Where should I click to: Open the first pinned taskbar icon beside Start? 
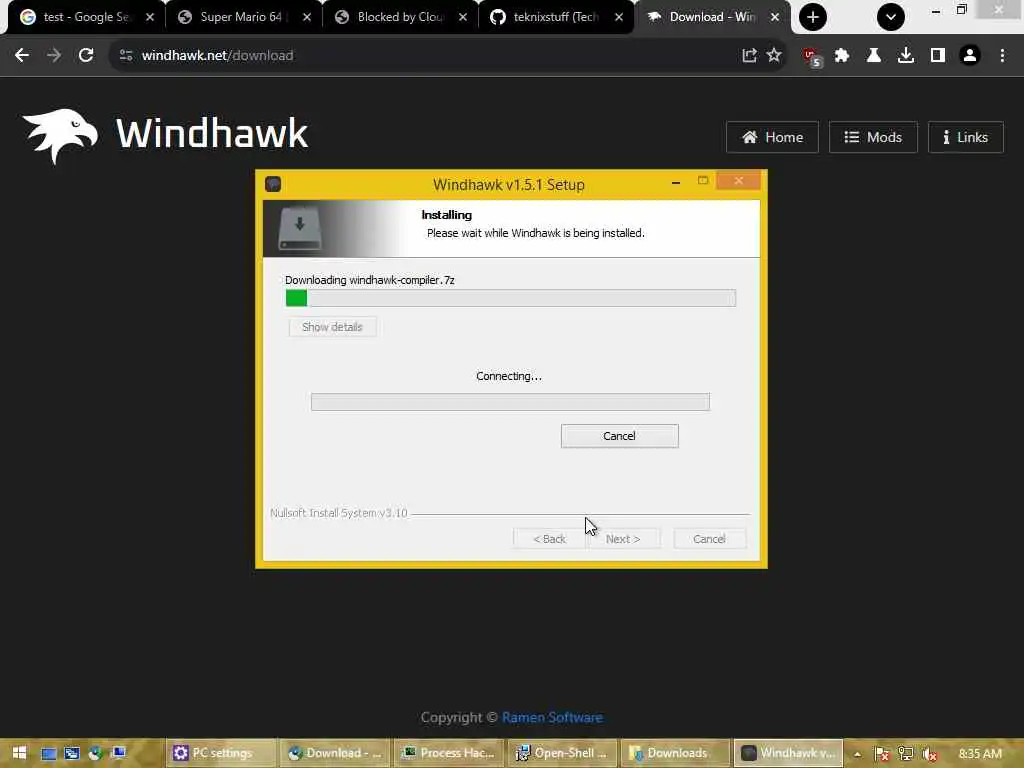(x=48, y=753)
